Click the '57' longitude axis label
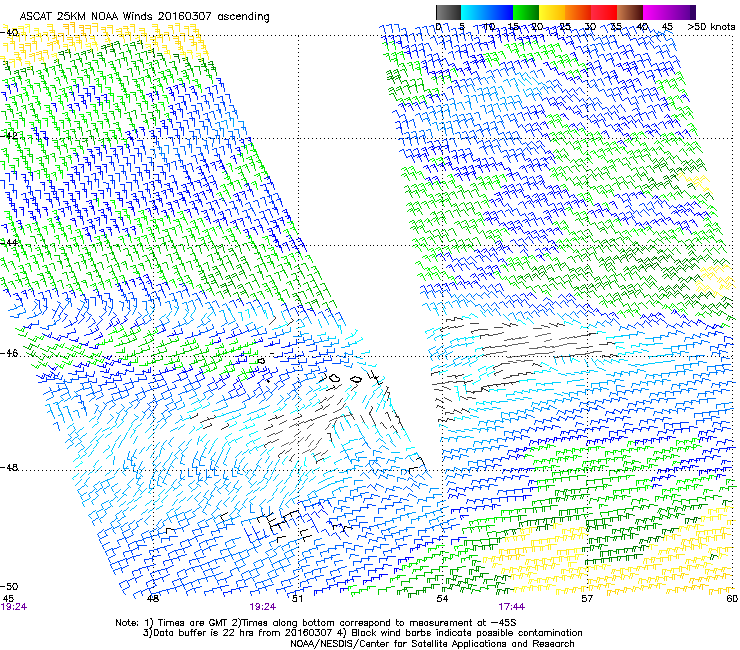Image resolution: width=740 pixels, height=650 pixels. [587, 599]
